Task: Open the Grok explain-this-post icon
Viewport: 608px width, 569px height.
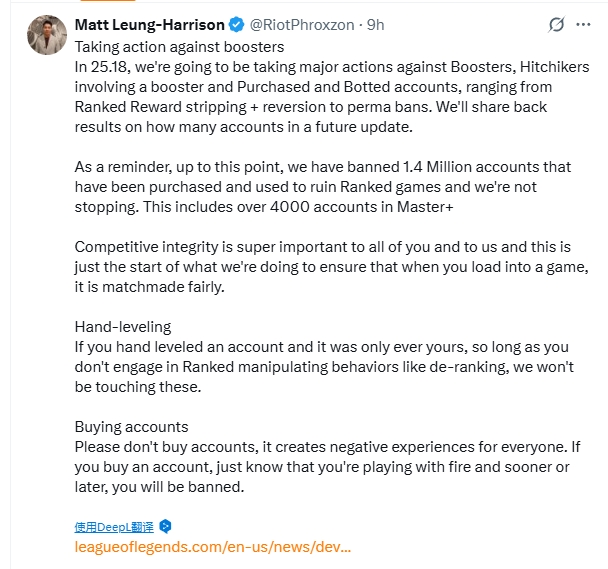Action: pyautogui.click(x=556, y=24)
